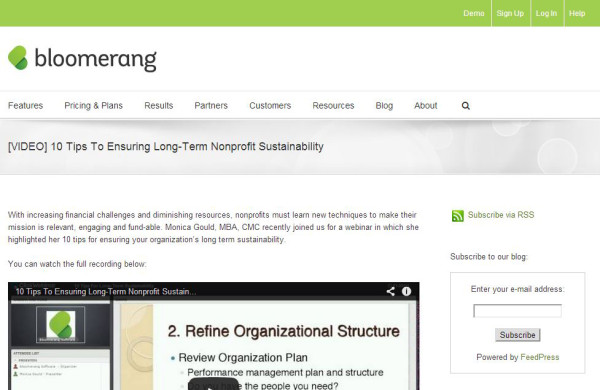
Task: Click the Bloomerang thumbnail inside video
Action: click(60, 325)
